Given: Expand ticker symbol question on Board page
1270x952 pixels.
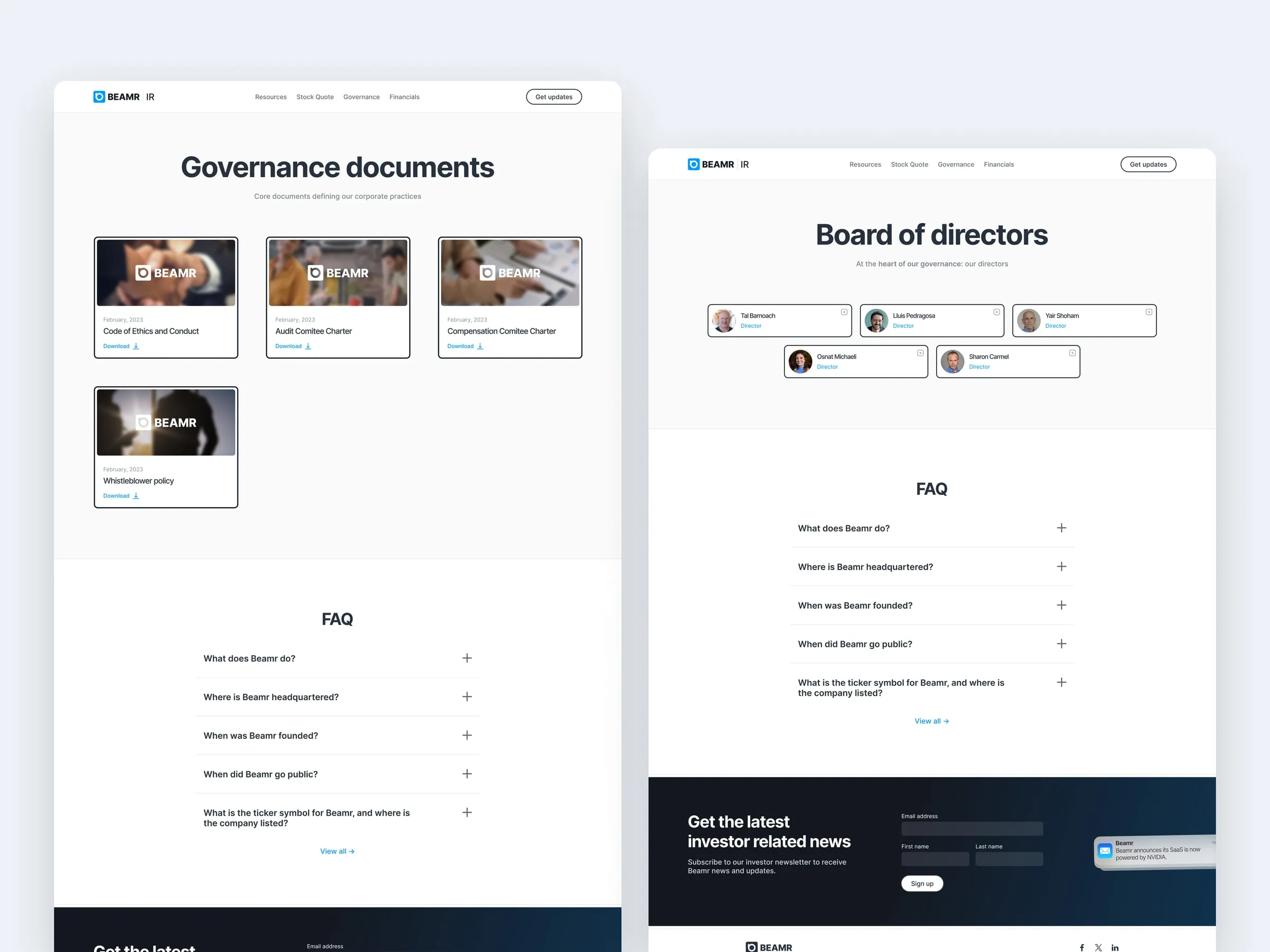Looking at the screenshot, I should point(1062,682).
